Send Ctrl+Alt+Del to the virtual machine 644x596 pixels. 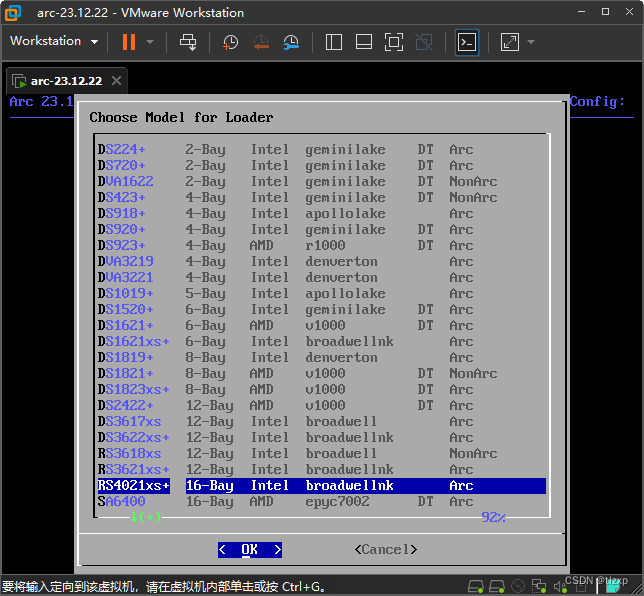tap(188, 42)
